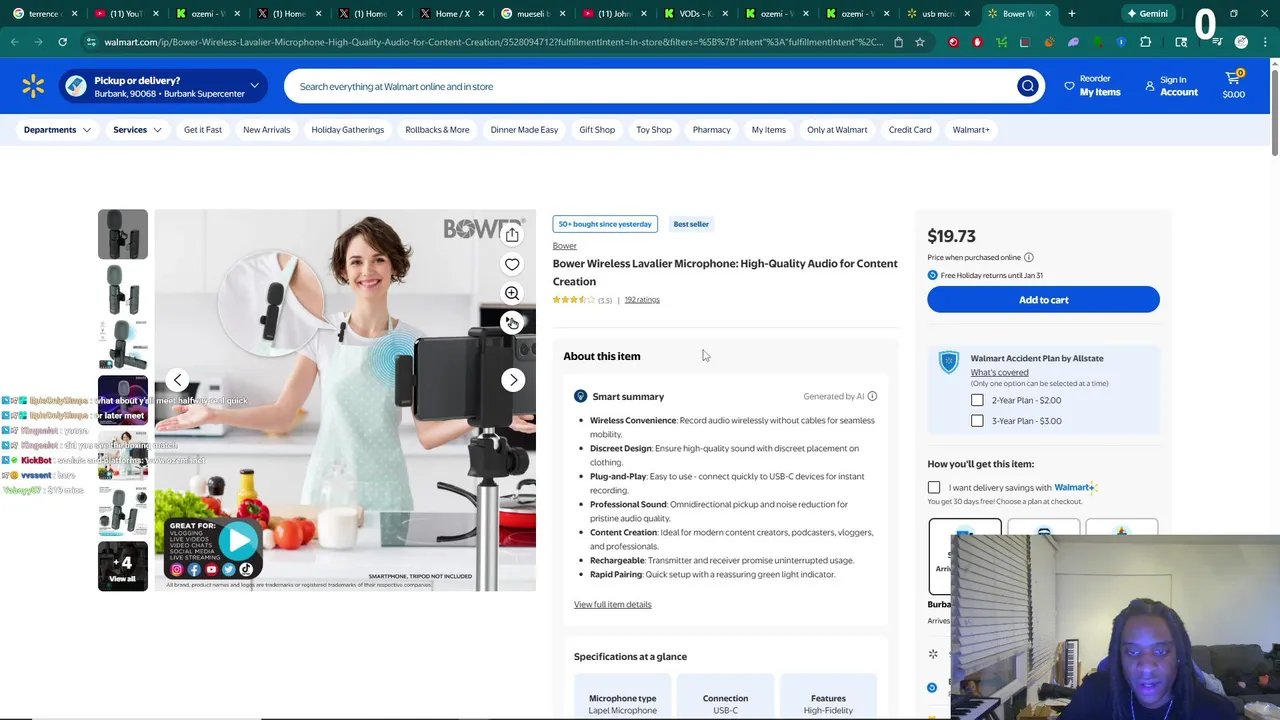Click the Walmart spark logo
Image resolution: width=1280 pixels, height=720 pixels.
click(33, 86)
